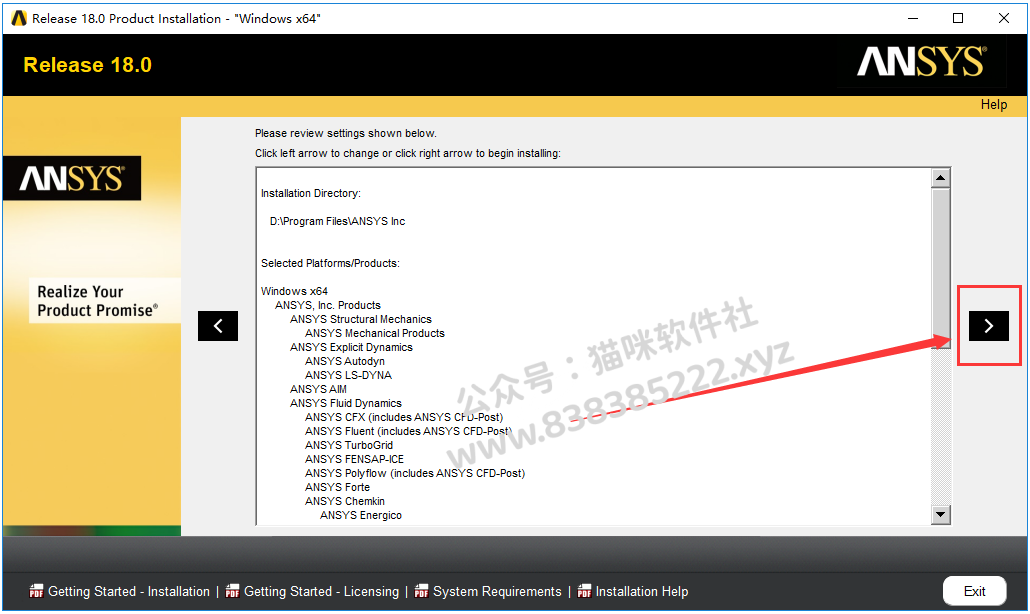1030x614 pixels.
Task: Click the ANSYS logo in left sidebar
Action: pos(72,178)
